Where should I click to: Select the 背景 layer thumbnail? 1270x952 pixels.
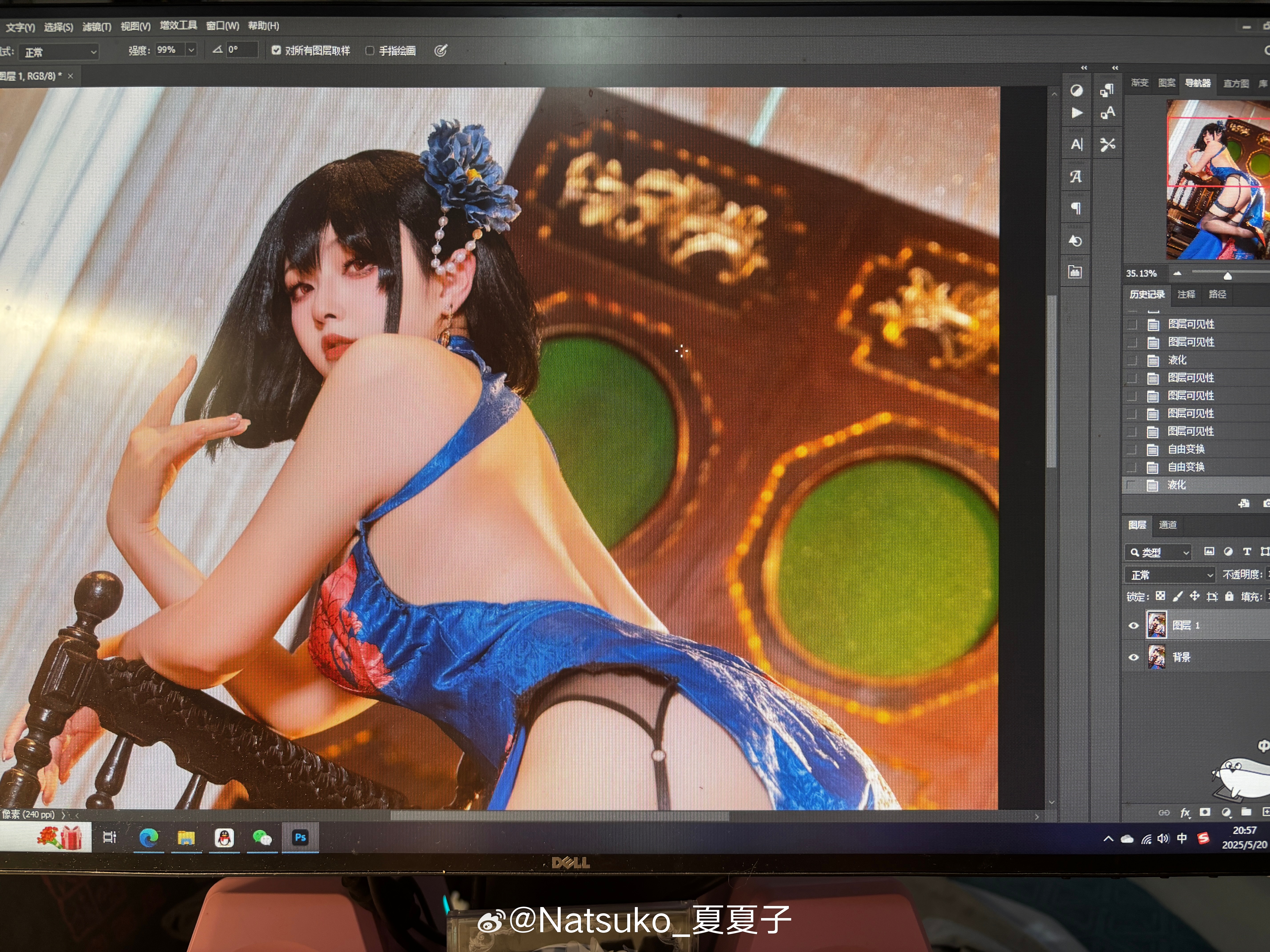1156,656
